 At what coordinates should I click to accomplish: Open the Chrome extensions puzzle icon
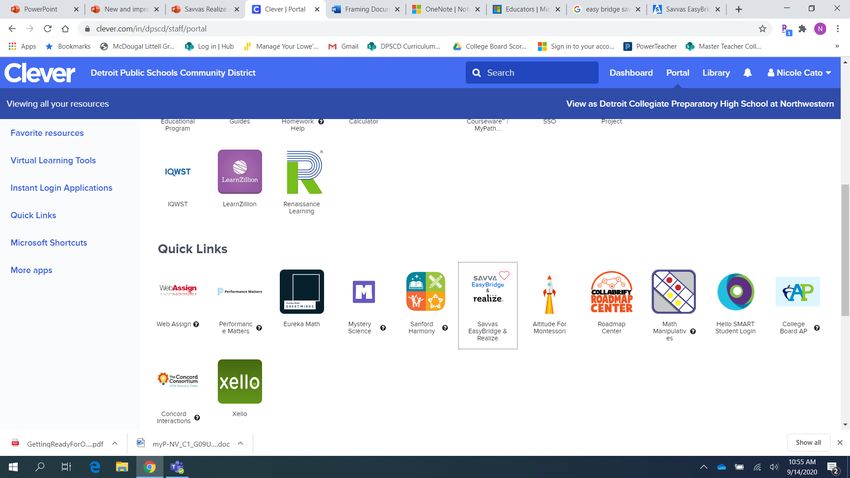tap(803, 29)
